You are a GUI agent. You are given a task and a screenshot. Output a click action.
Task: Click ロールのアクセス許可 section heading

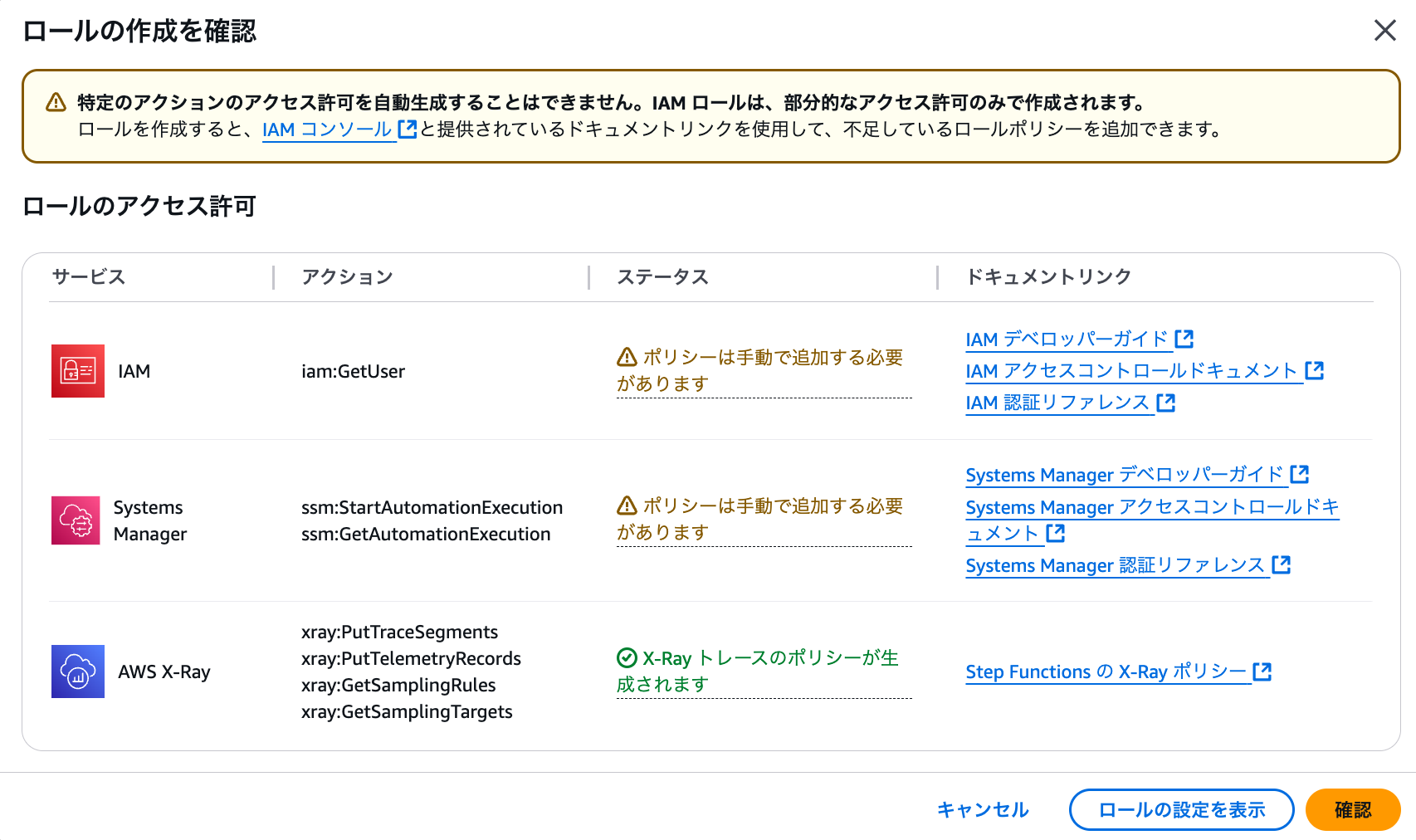tap(139, 206)
